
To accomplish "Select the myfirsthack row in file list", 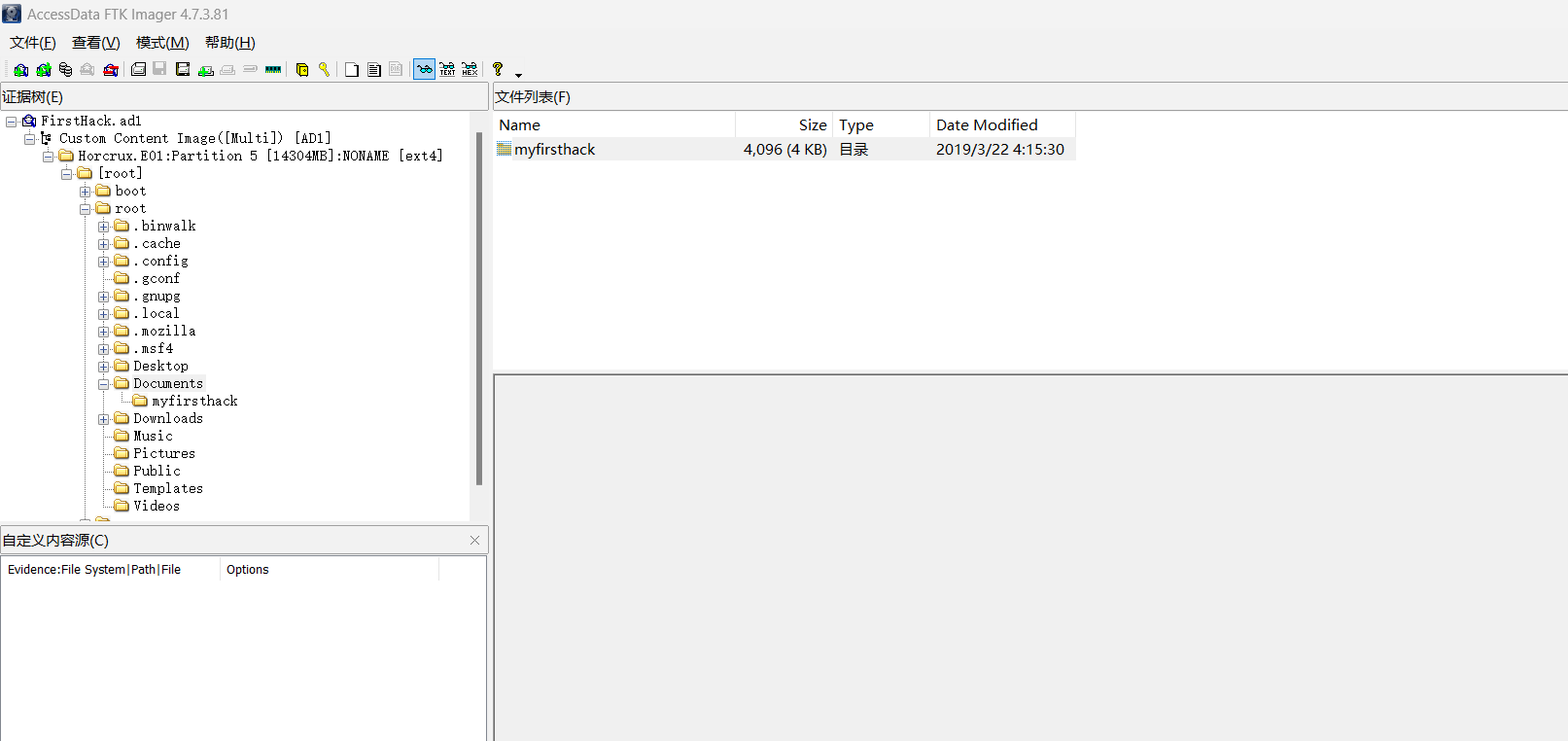I will click(x=784, y=149).
